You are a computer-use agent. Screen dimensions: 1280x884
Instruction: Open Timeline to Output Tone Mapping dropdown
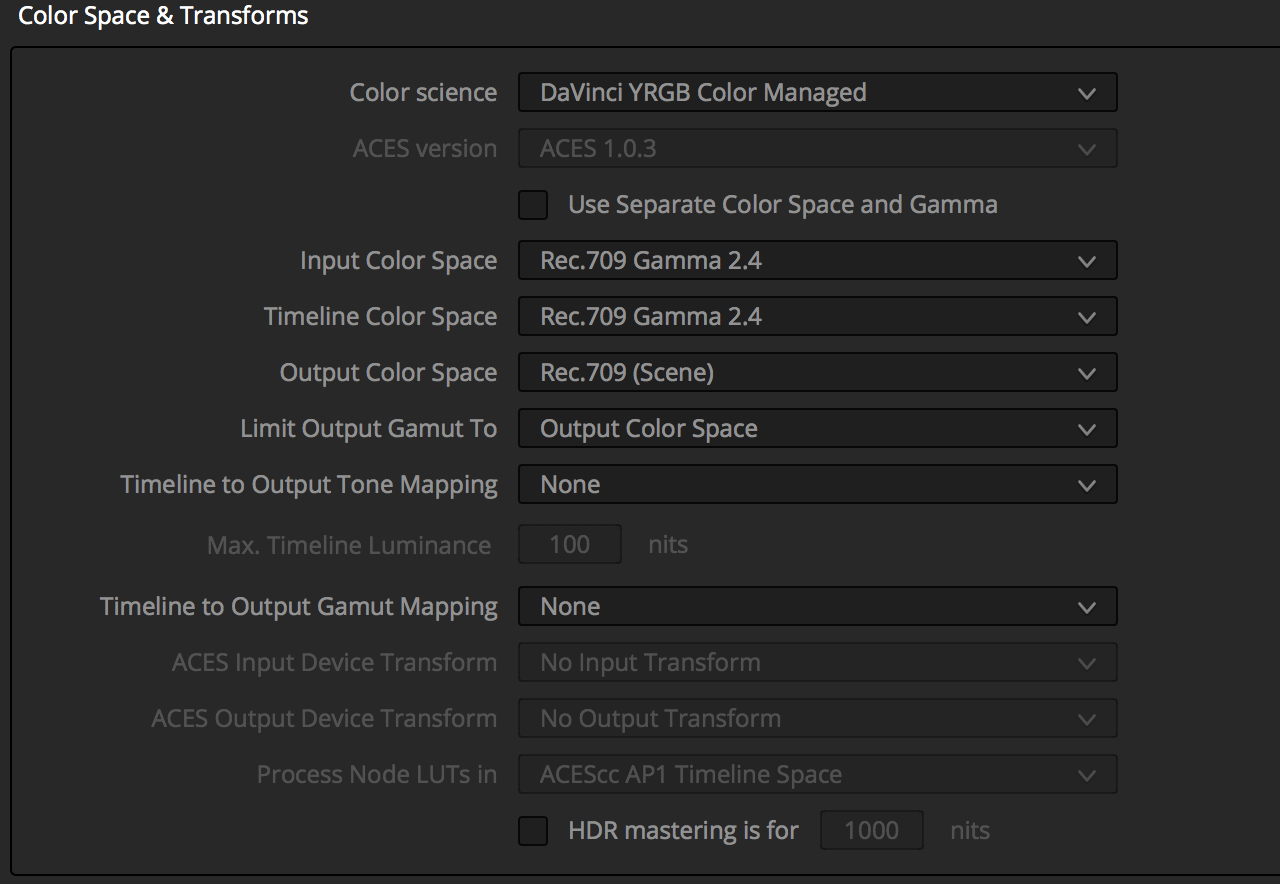click(x=817, y=484)
